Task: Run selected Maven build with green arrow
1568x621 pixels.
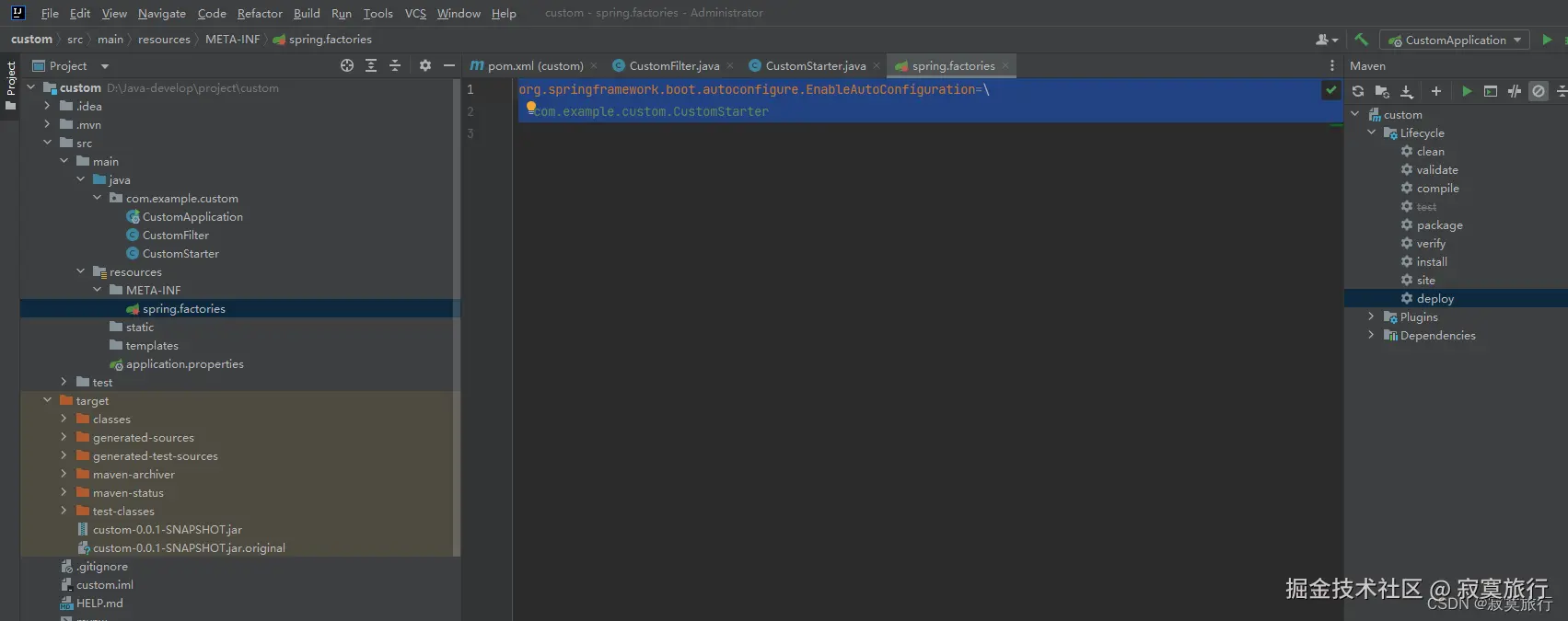Action: [1467, 91]
